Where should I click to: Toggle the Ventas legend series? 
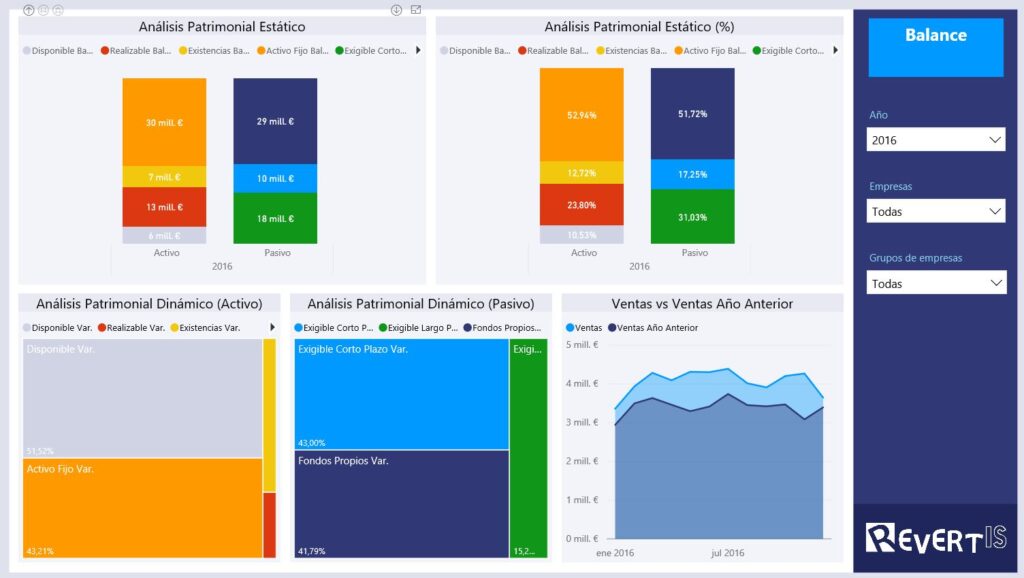[x=584, y=328]
